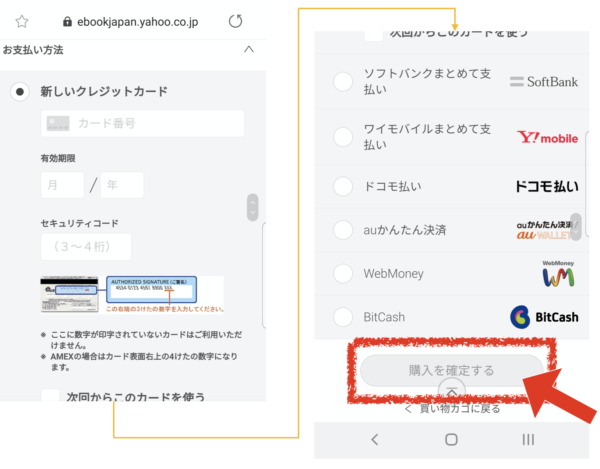Check 次回からこのカードを使う checkbox on left

pyautogui.click(x=50, y=397)
